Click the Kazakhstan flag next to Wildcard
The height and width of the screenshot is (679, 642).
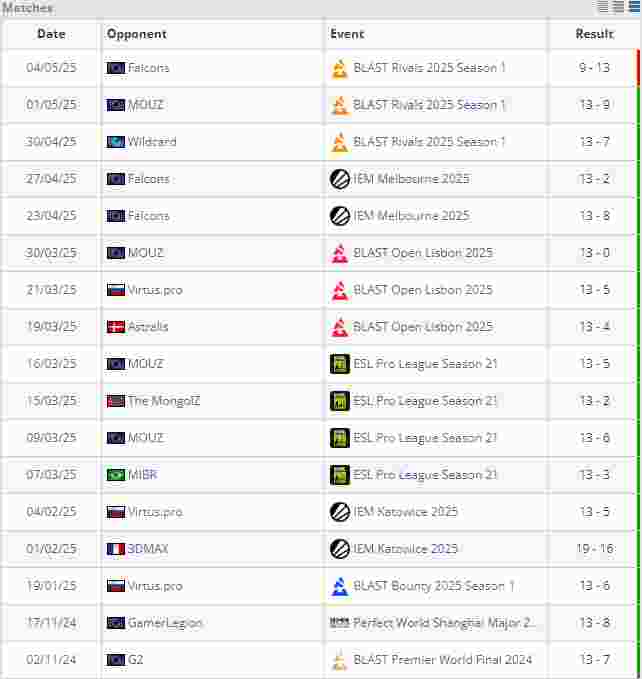(x=116, y=142)
